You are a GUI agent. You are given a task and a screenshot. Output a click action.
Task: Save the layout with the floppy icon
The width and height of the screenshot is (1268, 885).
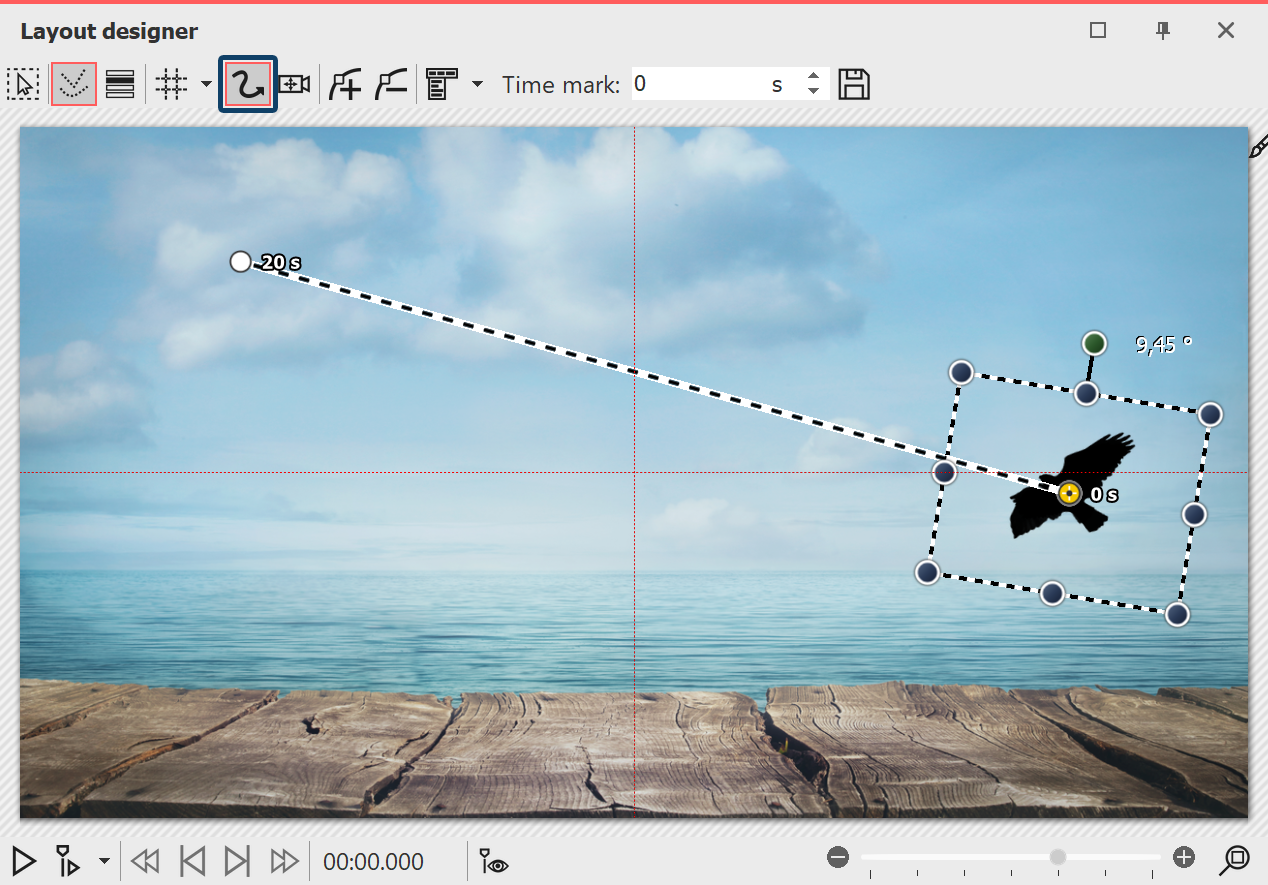853,85
